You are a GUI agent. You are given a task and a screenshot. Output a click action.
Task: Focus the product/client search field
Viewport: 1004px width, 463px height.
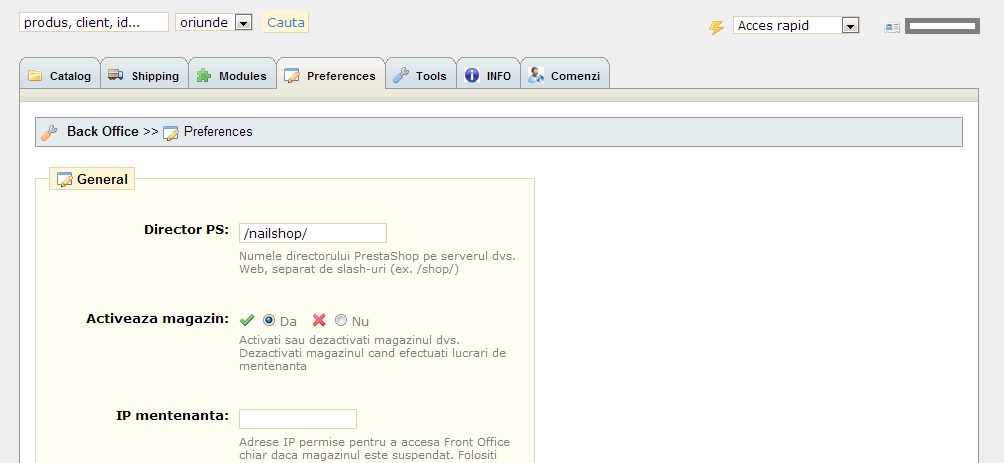[94, 22]
